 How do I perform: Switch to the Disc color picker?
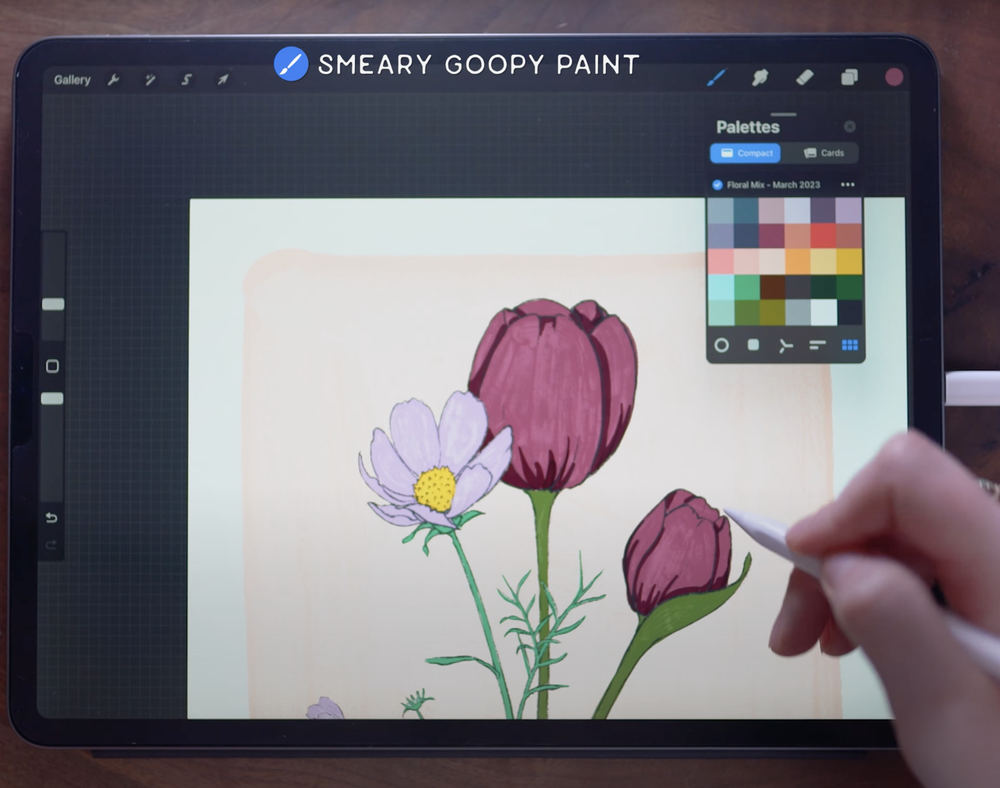721,345
